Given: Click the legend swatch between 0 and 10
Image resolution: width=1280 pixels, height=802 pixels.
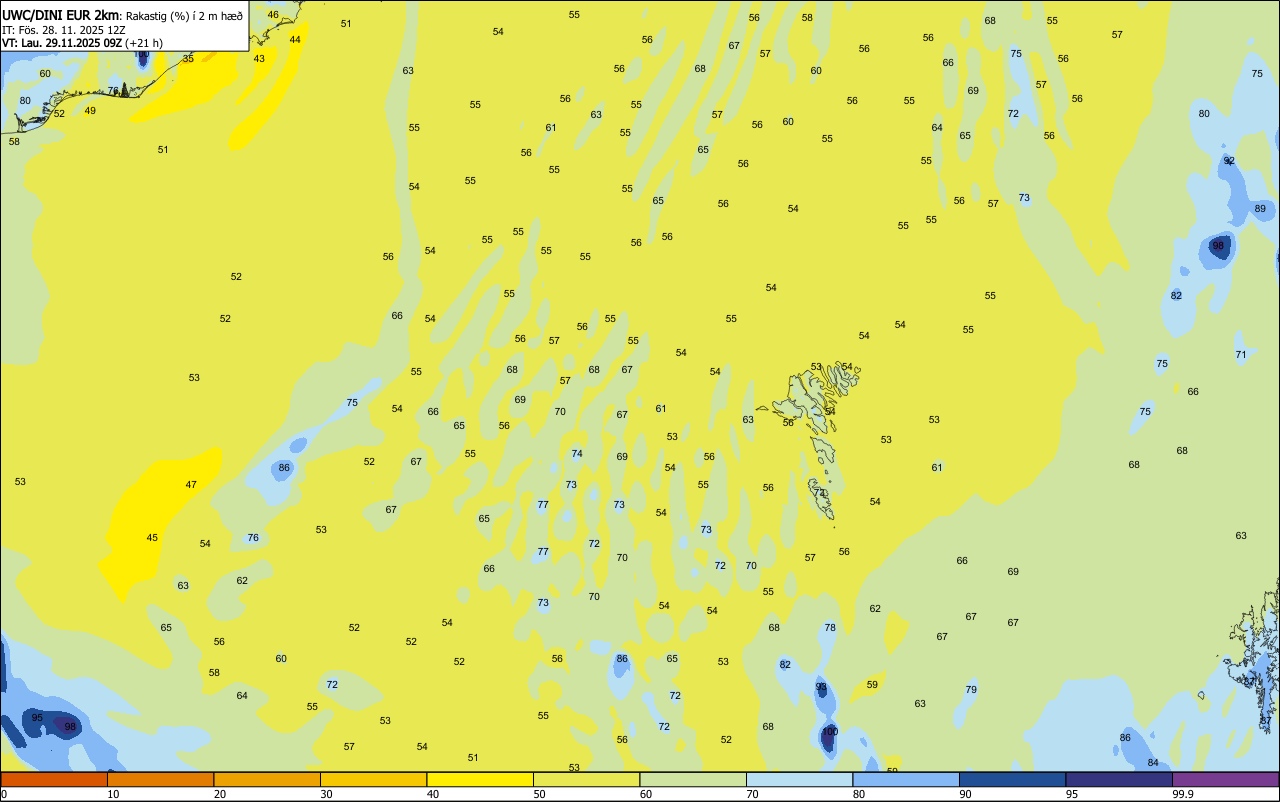Looking at the screenshot, I should [54, 779].
